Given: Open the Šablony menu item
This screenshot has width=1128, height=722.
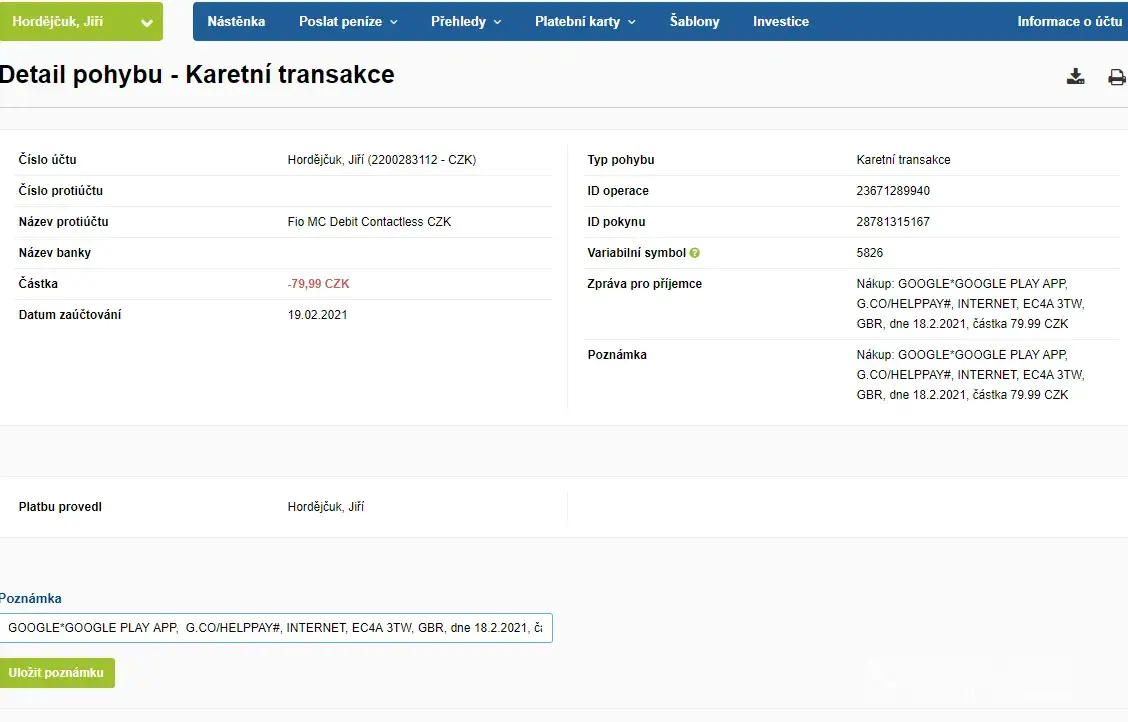Looking at the screenshot, I should 694,21.
